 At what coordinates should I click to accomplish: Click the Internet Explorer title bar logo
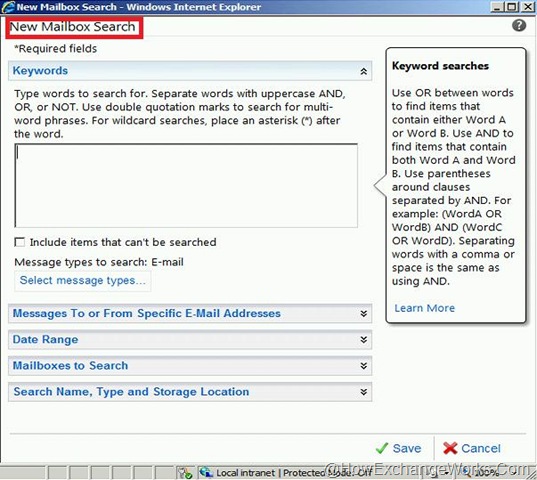pos(8,7)
